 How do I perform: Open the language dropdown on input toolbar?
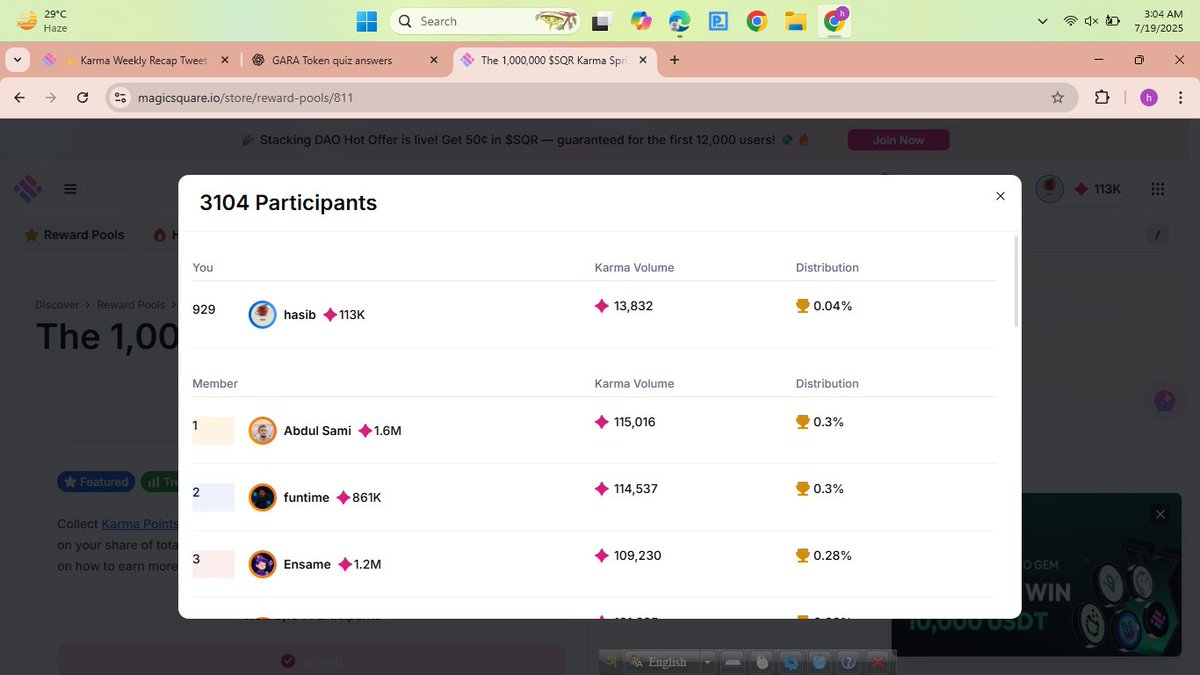coord(707,662)
